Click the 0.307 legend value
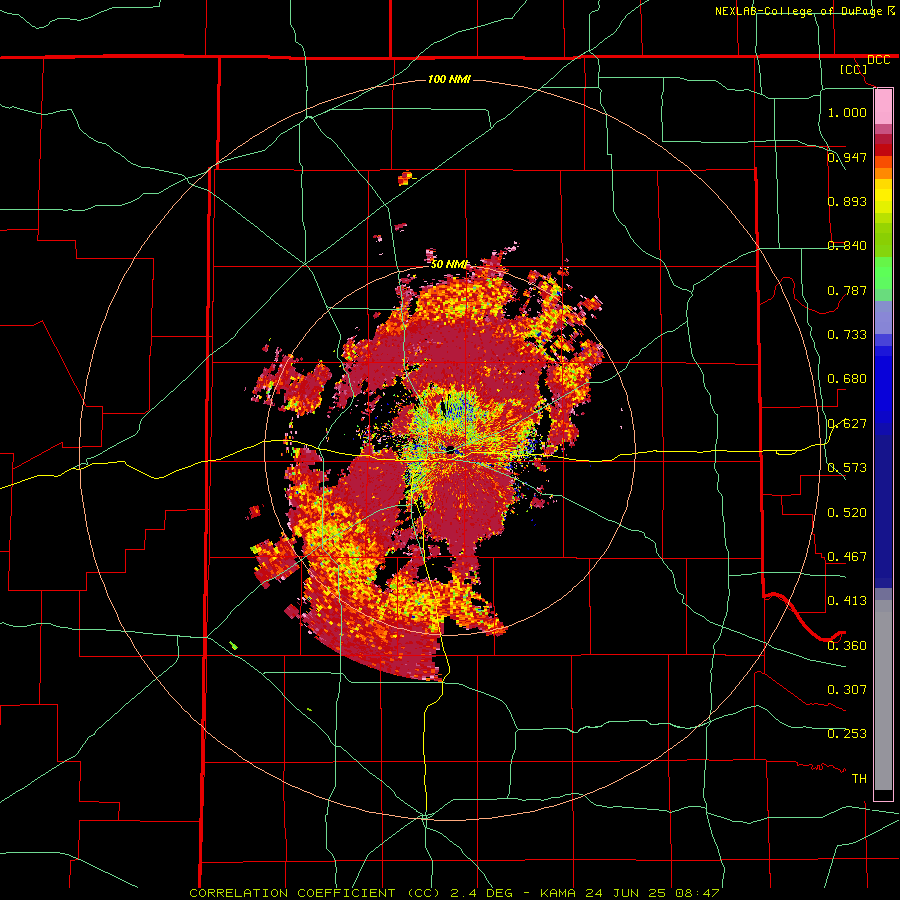900x900 pixels. pyautogui.click(x=847, y=690)
